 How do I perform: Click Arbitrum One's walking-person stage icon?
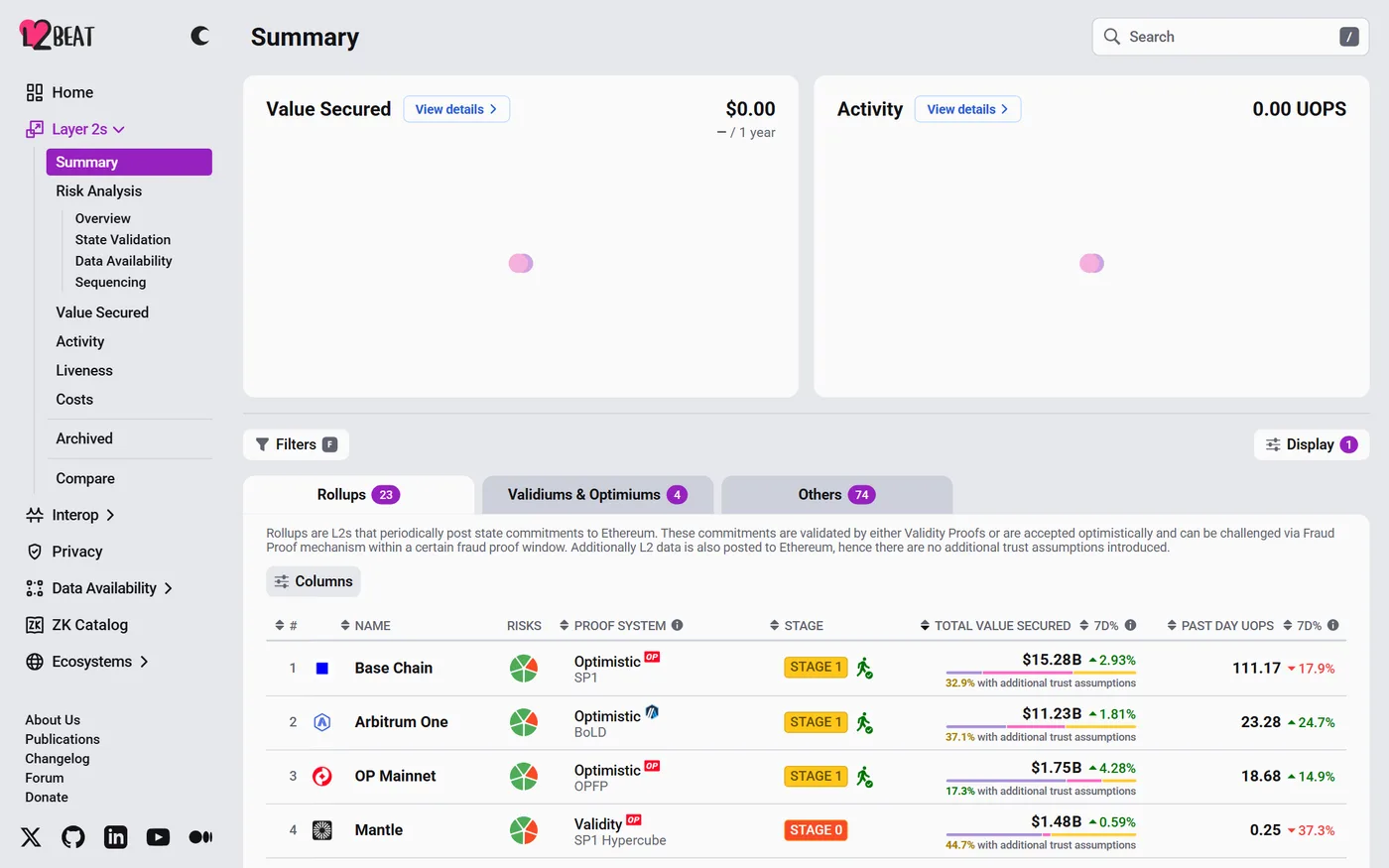pyautogui.click(x=864, y=722)
